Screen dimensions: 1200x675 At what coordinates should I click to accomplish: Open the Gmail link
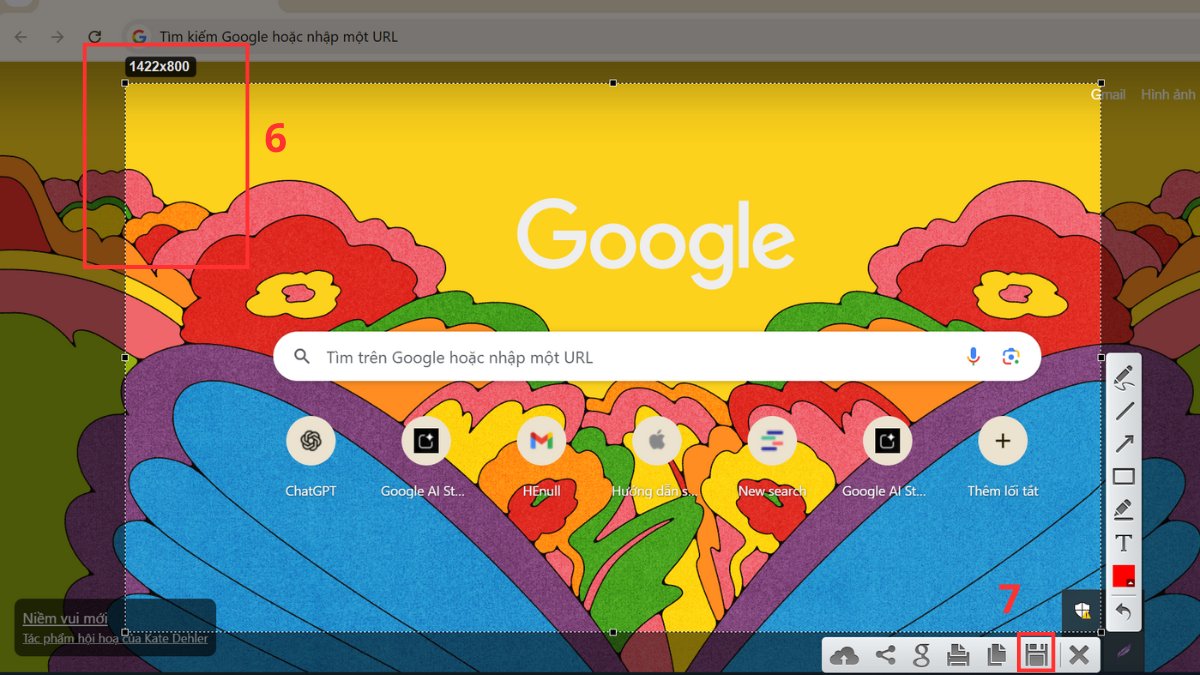pyautogui.click(x=1107, y=94)
